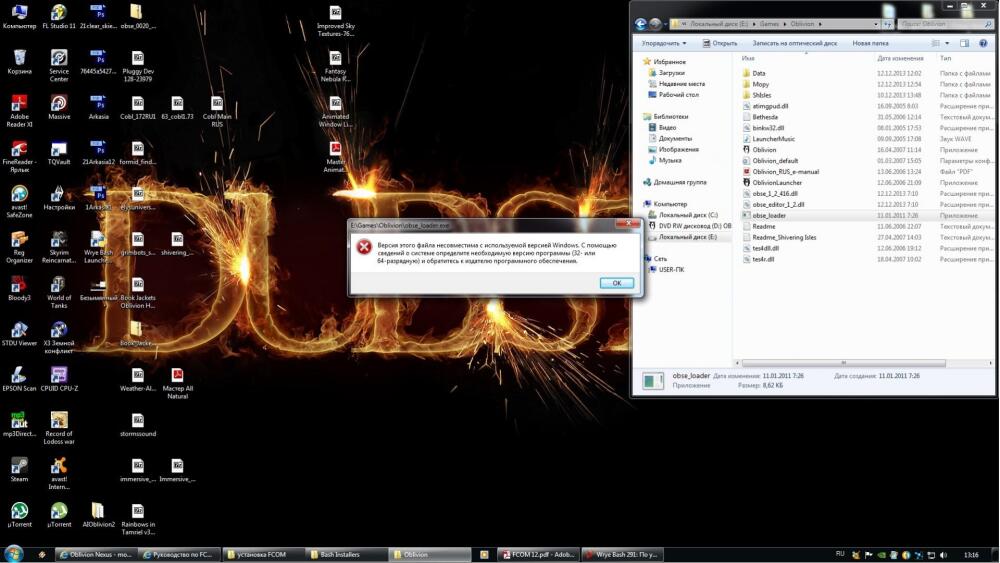Select Readme_Shivering Isles file
This screenshot has height=563, width=1000.
click(x=784, y=237)
